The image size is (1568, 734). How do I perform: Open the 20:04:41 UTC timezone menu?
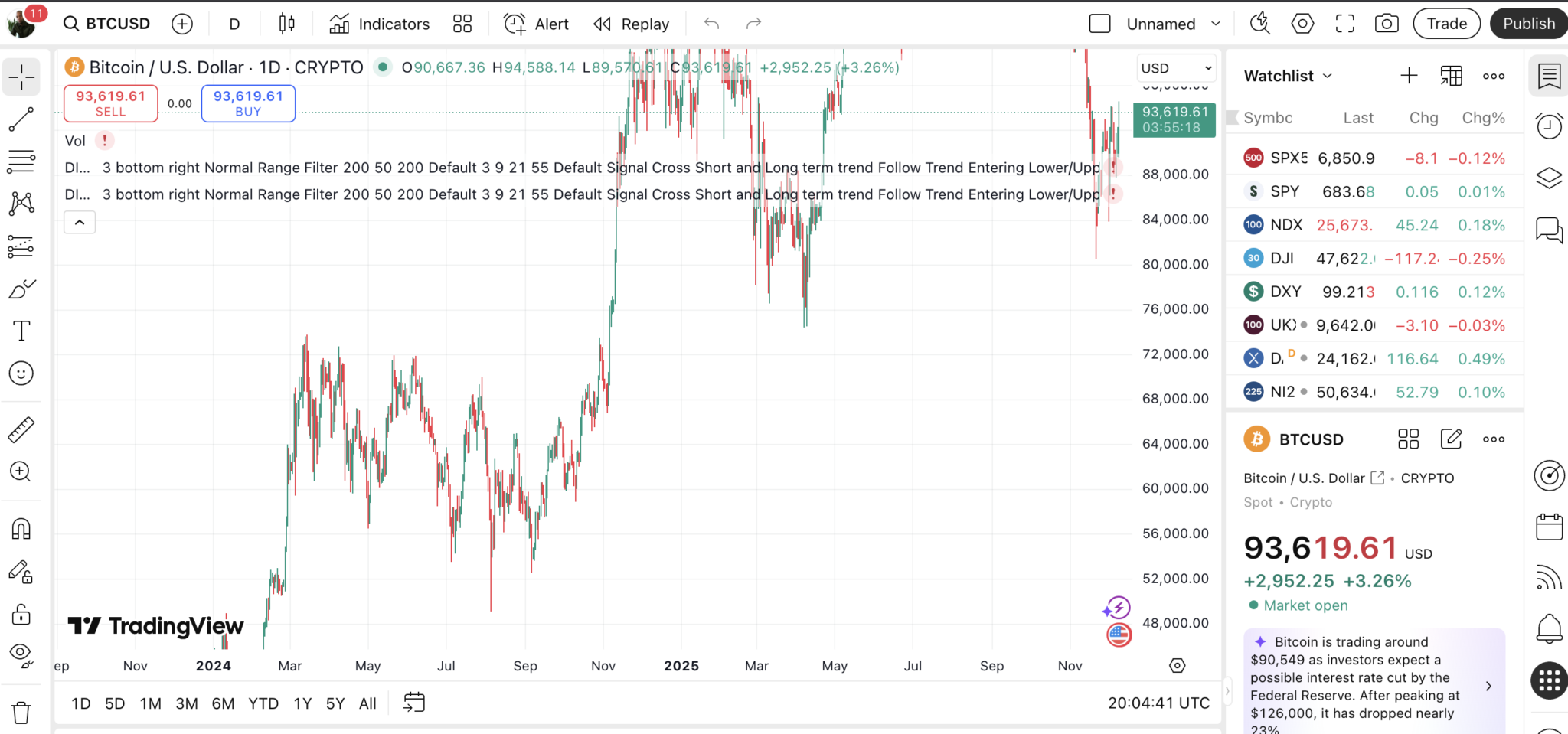pos(1158,703)
